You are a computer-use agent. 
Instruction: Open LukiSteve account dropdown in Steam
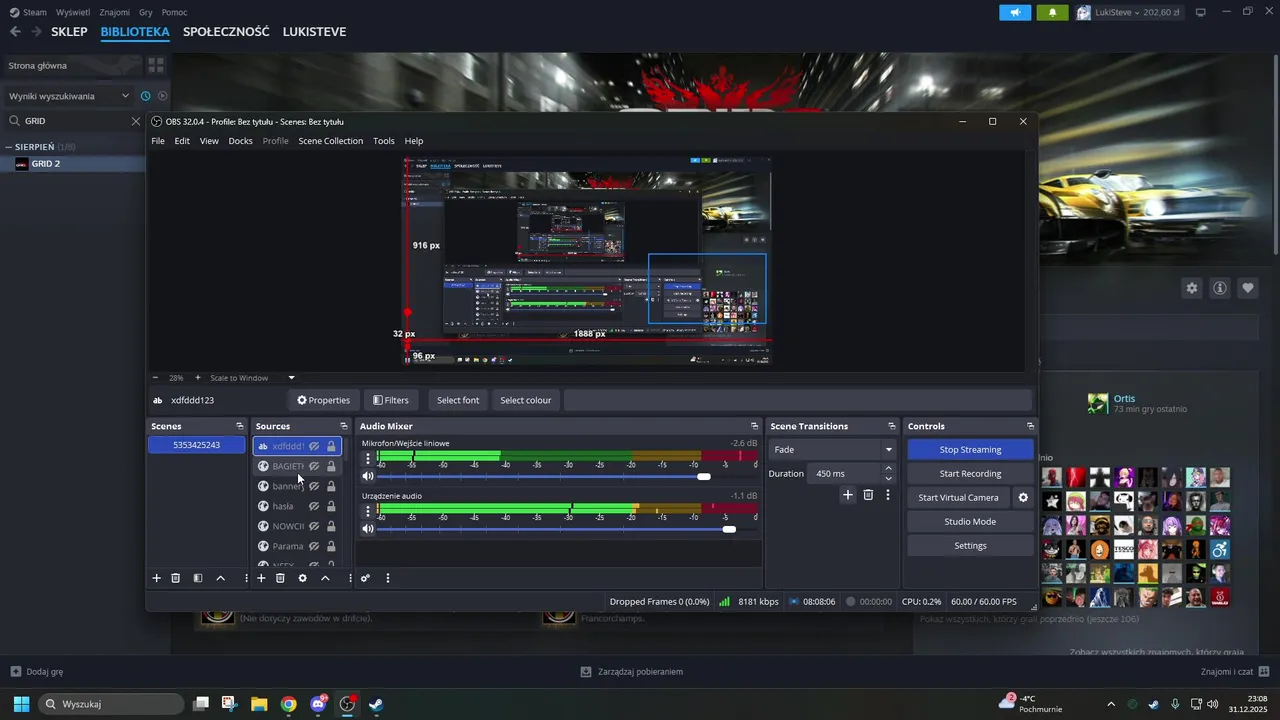pos(1131,13)
